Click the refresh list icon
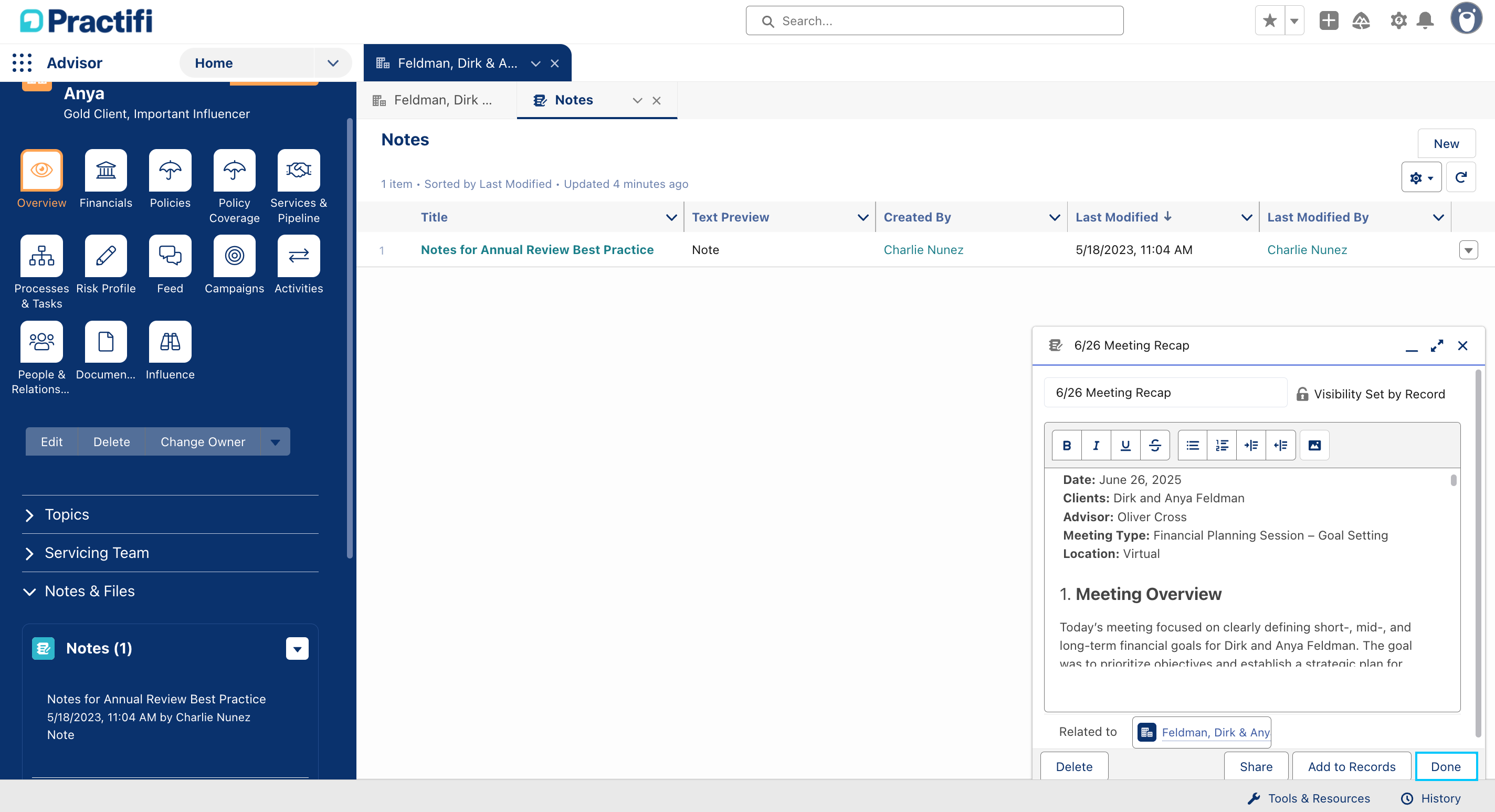The image size is (1495, 812). tap(1461, 177)
